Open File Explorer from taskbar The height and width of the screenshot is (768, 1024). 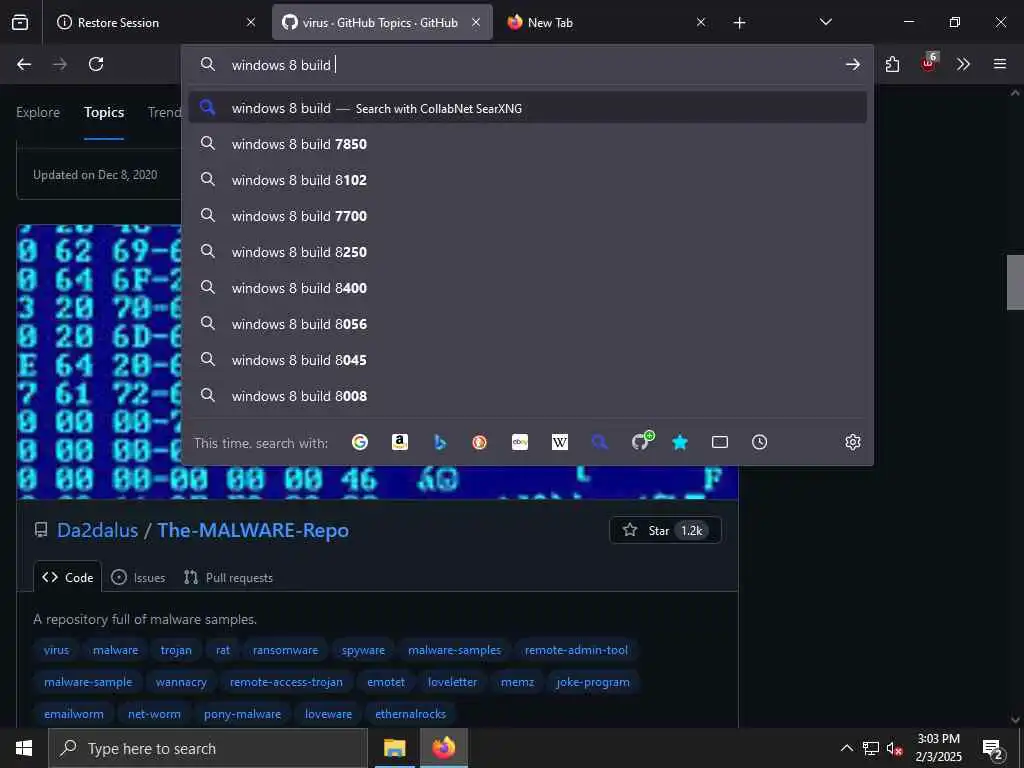[394, 748]
